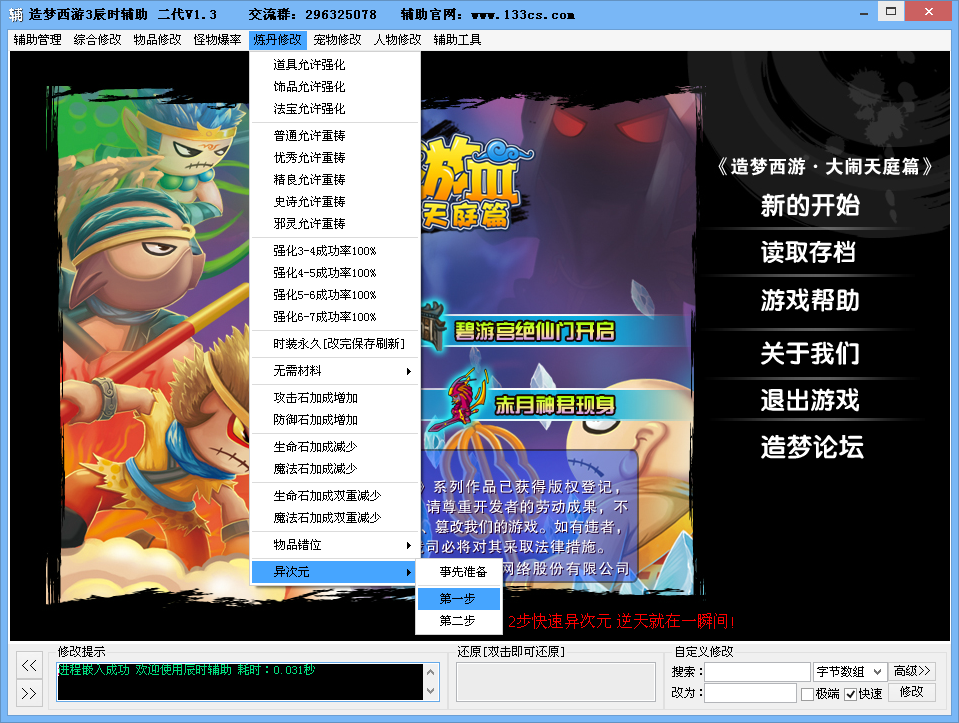This screenshot has height=723, width=959.
Task: Enable 强化4-5成功率100%
Action: (335, 273)
